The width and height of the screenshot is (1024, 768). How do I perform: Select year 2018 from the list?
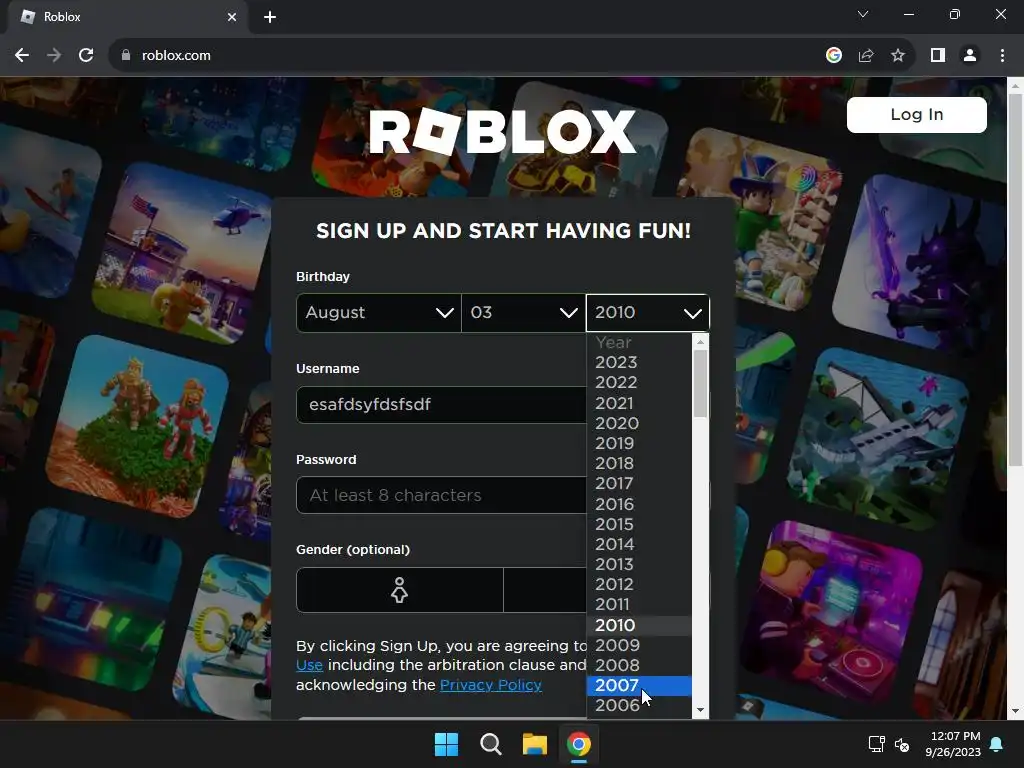coord(639,464)
